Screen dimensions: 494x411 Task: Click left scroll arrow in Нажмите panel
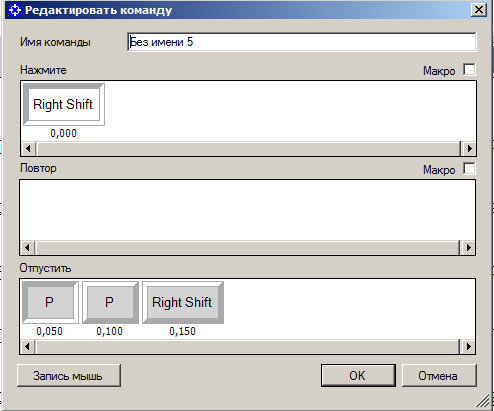tap(28, 148)
